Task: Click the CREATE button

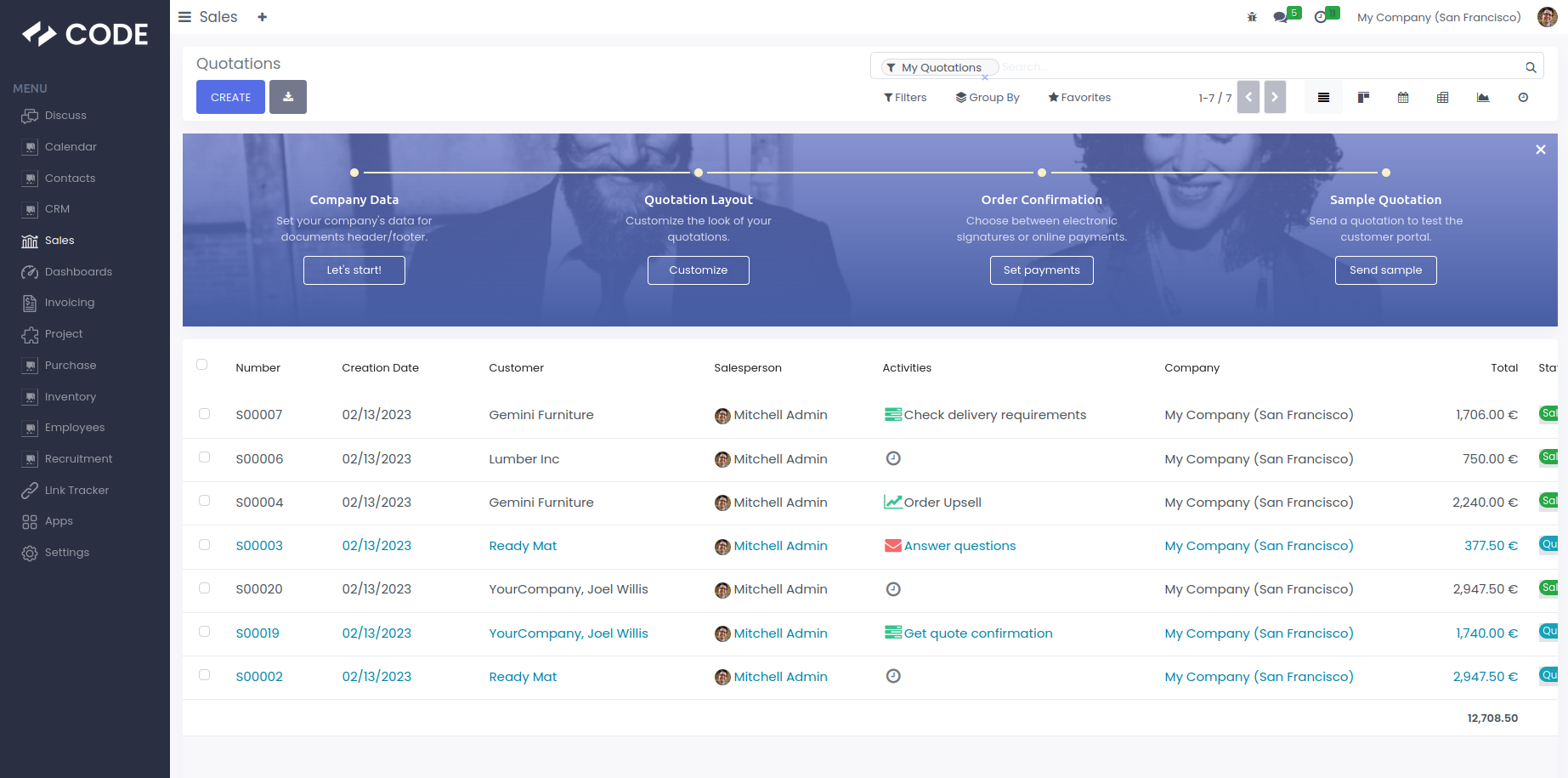Action: [230, 97]
